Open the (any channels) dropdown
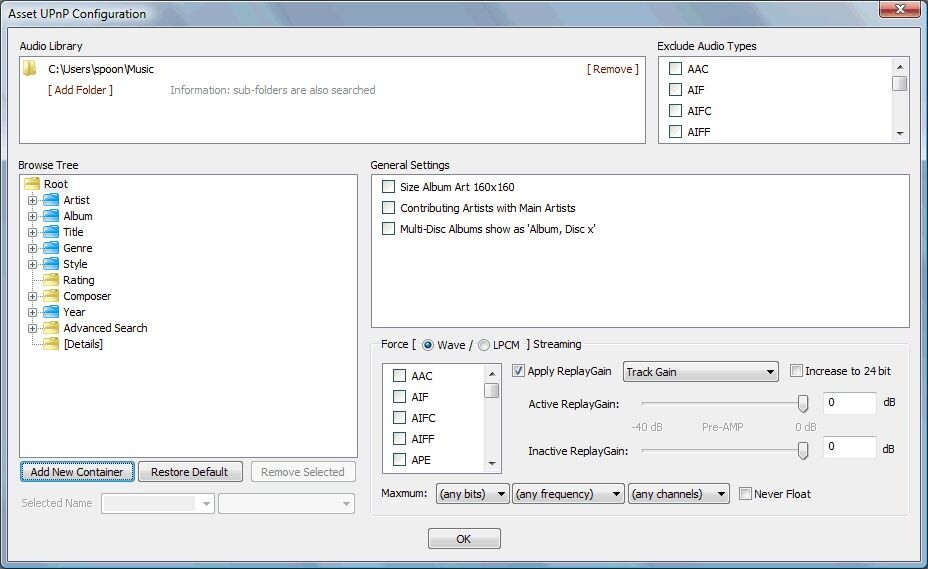928x569 pixels. 679,494
